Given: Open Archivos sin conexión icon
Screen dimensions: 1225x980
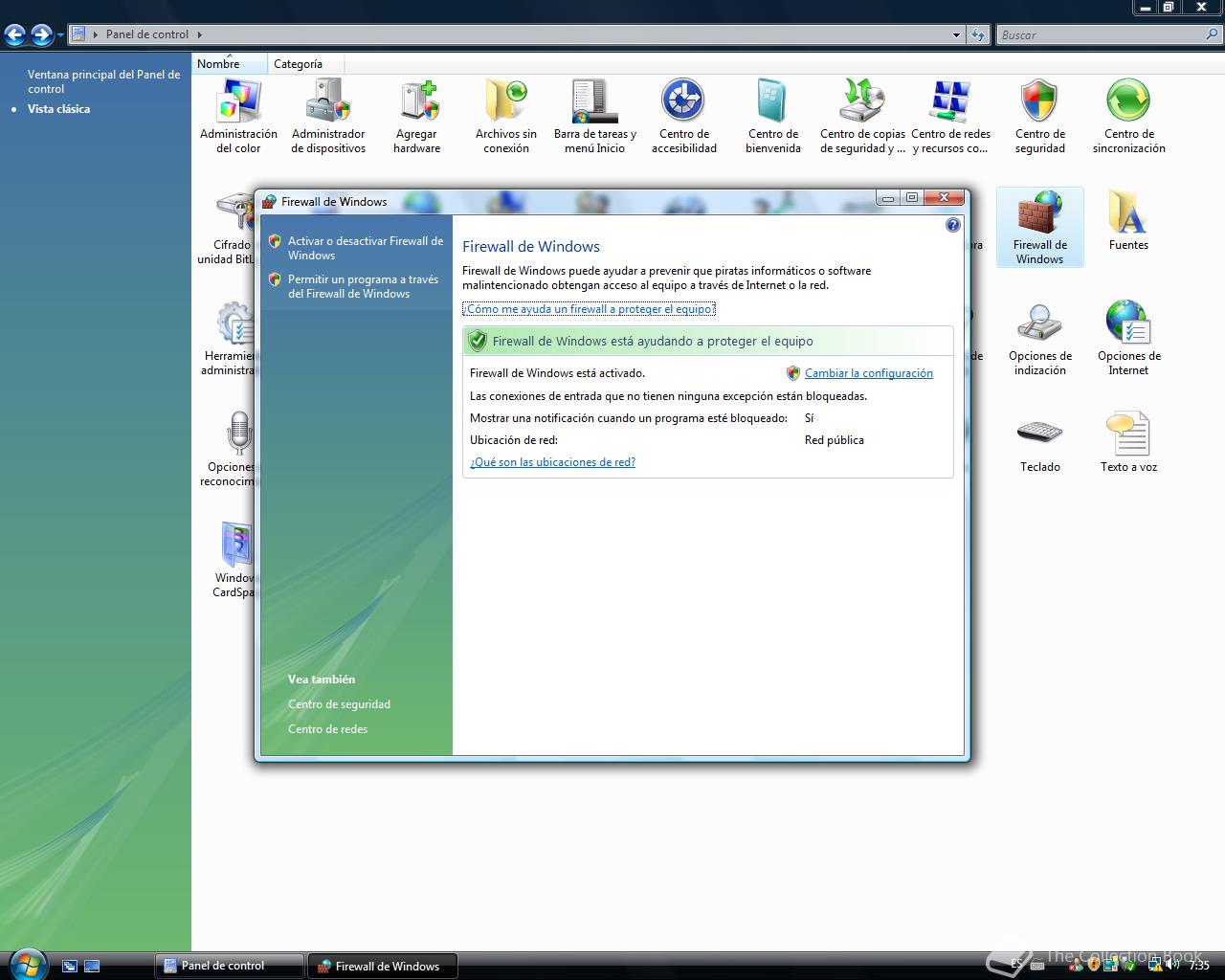Looking at the screenshot, I should 506,116.
